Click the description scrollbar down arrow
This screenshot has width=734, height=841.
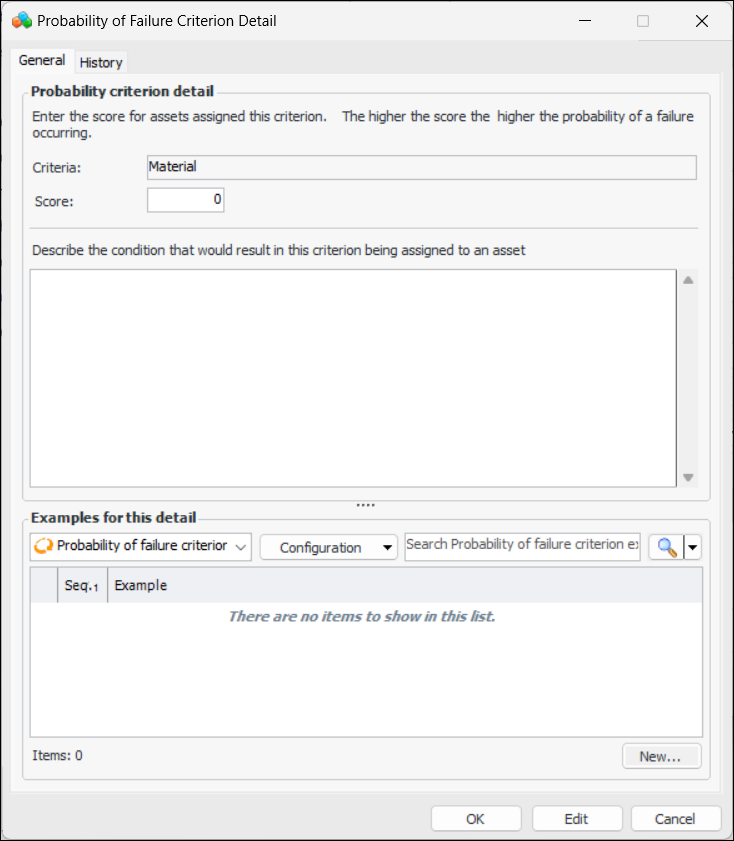(x=688, y=477)
